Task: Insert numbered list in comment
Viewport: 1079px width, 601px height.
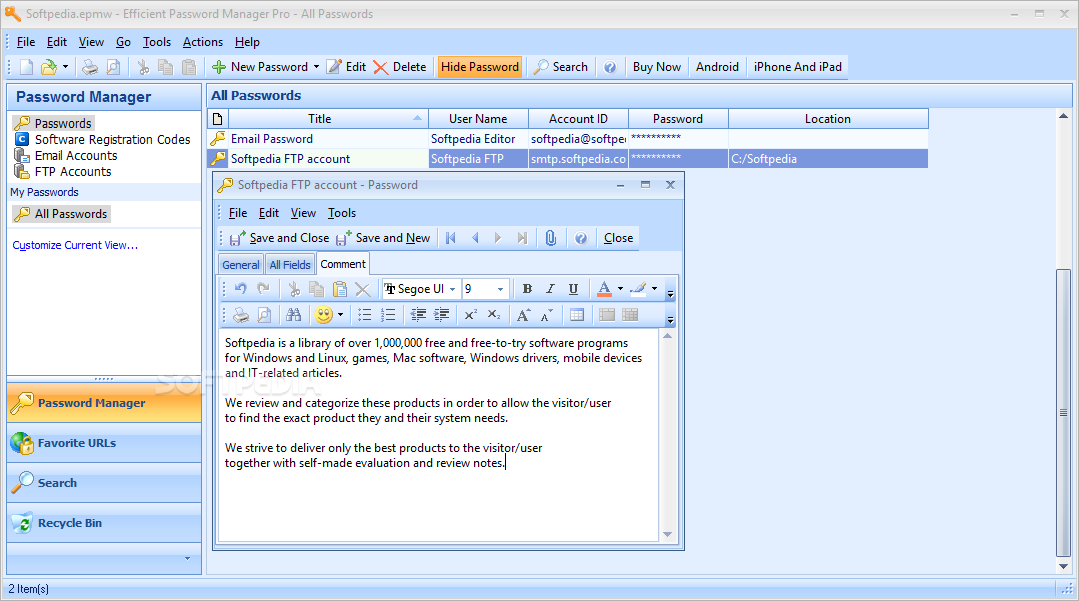Action: coord(388,315)
